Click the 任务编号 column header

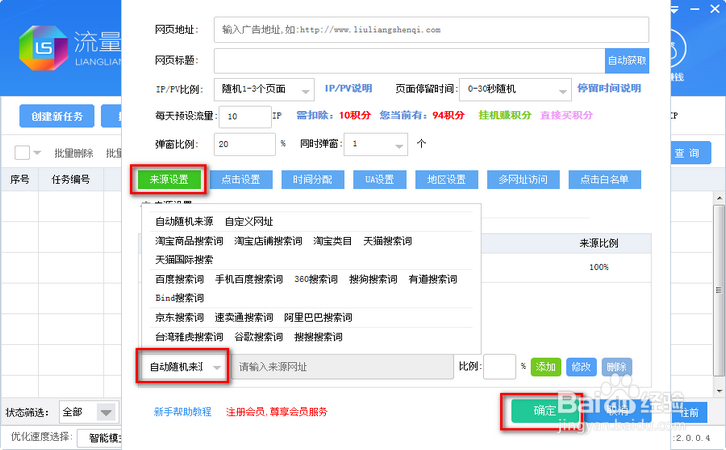(71, 180)
